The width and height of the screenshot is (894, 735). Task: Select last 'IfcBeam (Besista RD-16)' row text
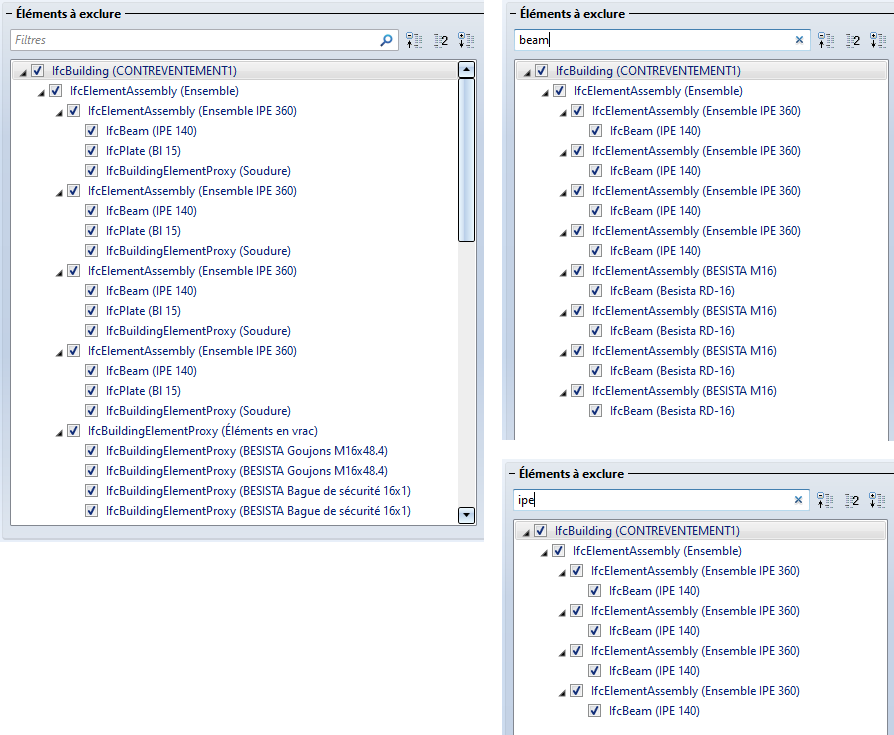[672, 411]
